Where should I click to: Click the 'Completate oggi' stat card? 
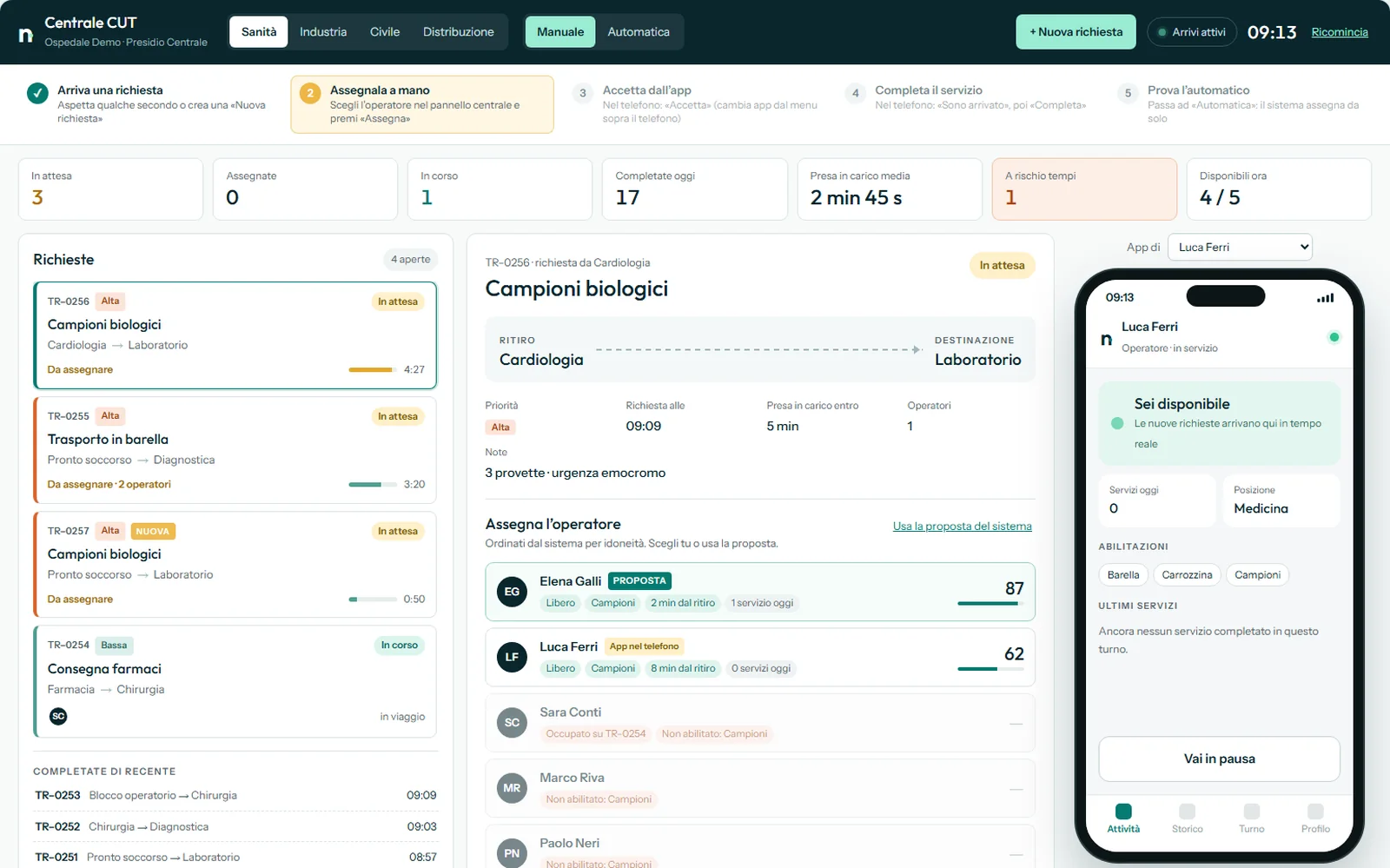(x=694, y=189)
